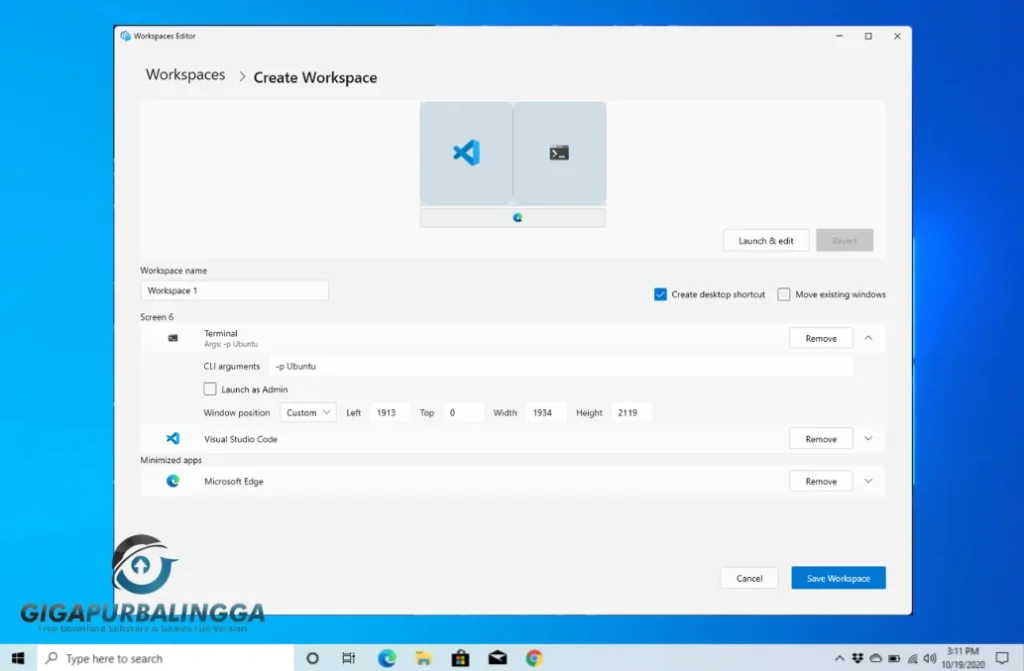Enable Move existing windows

784,294
